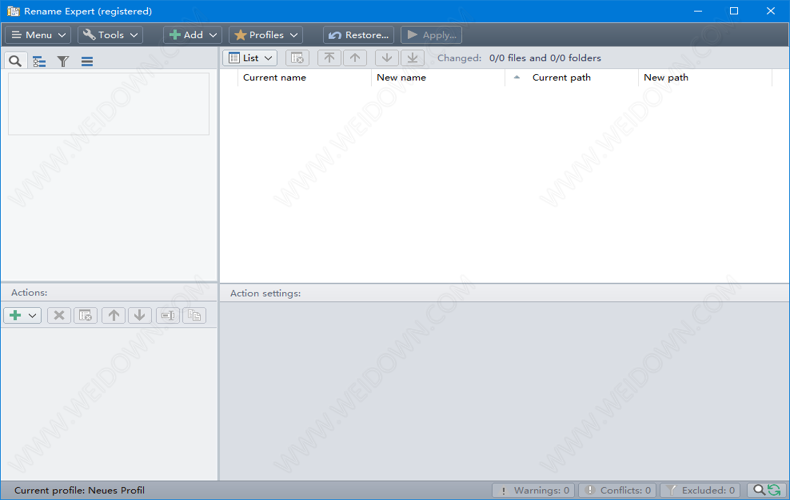Sort by New name column
Viewport: 790px width, 500px height.
click(438, 78)
